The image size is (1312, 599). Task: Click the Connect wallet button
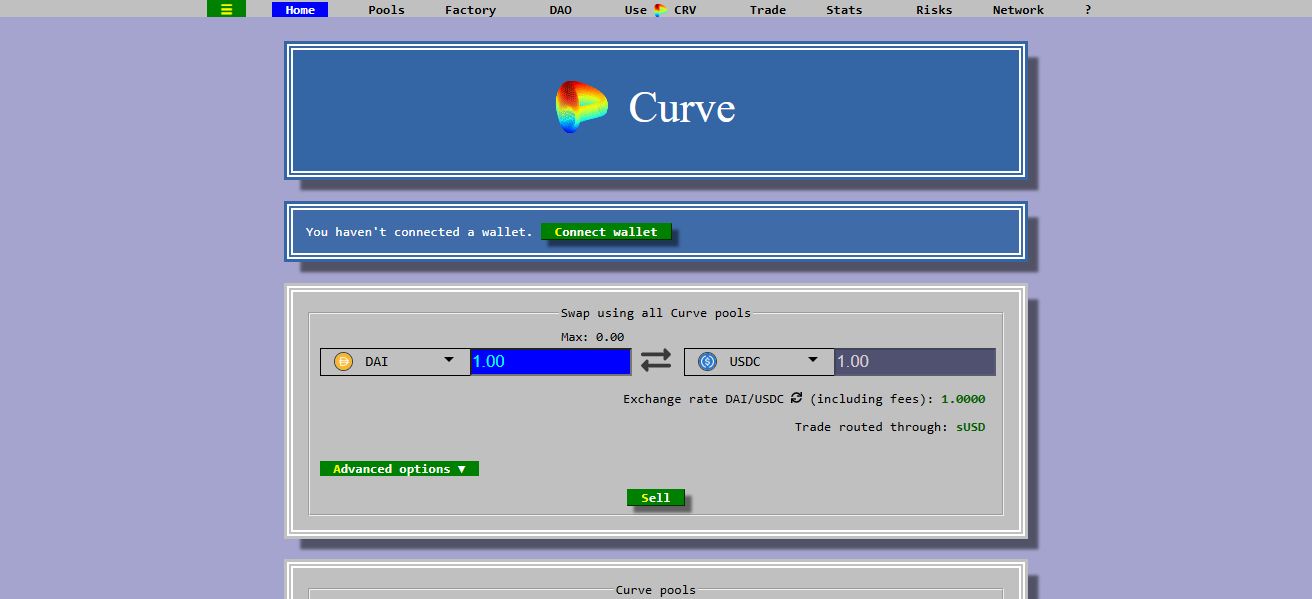click(x=606, y=232)
